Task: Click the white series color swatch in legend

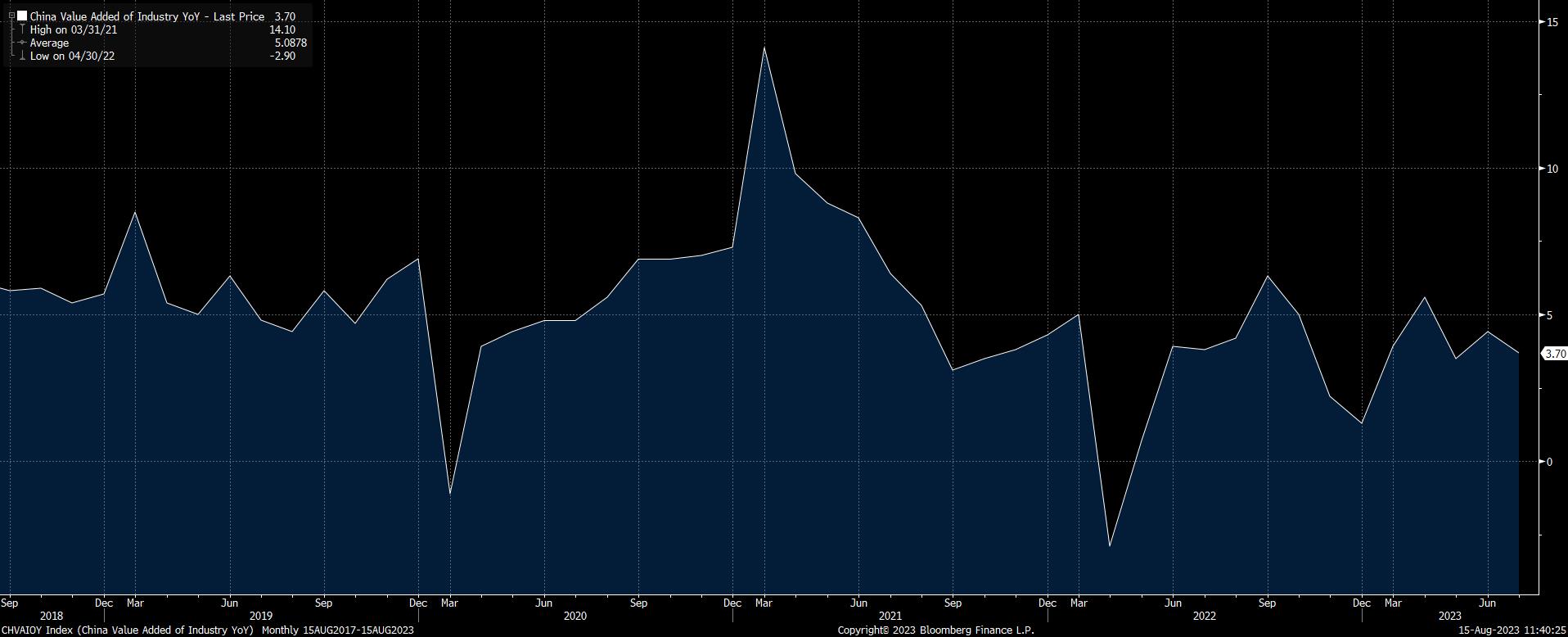Action: click(x=22, y=16)
